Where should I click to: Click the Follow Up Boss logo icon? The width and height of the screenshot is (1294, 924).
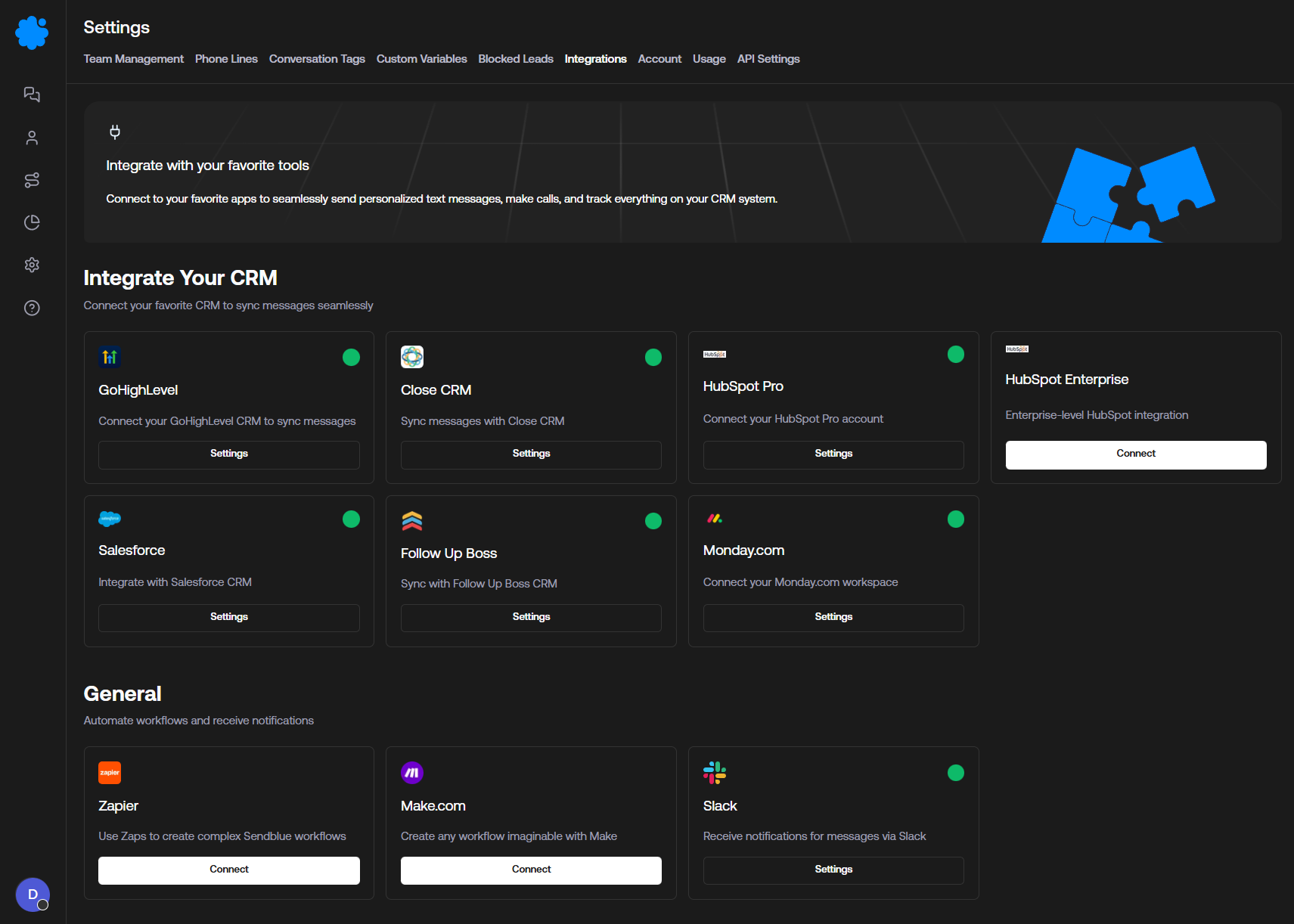coord(412,521)
